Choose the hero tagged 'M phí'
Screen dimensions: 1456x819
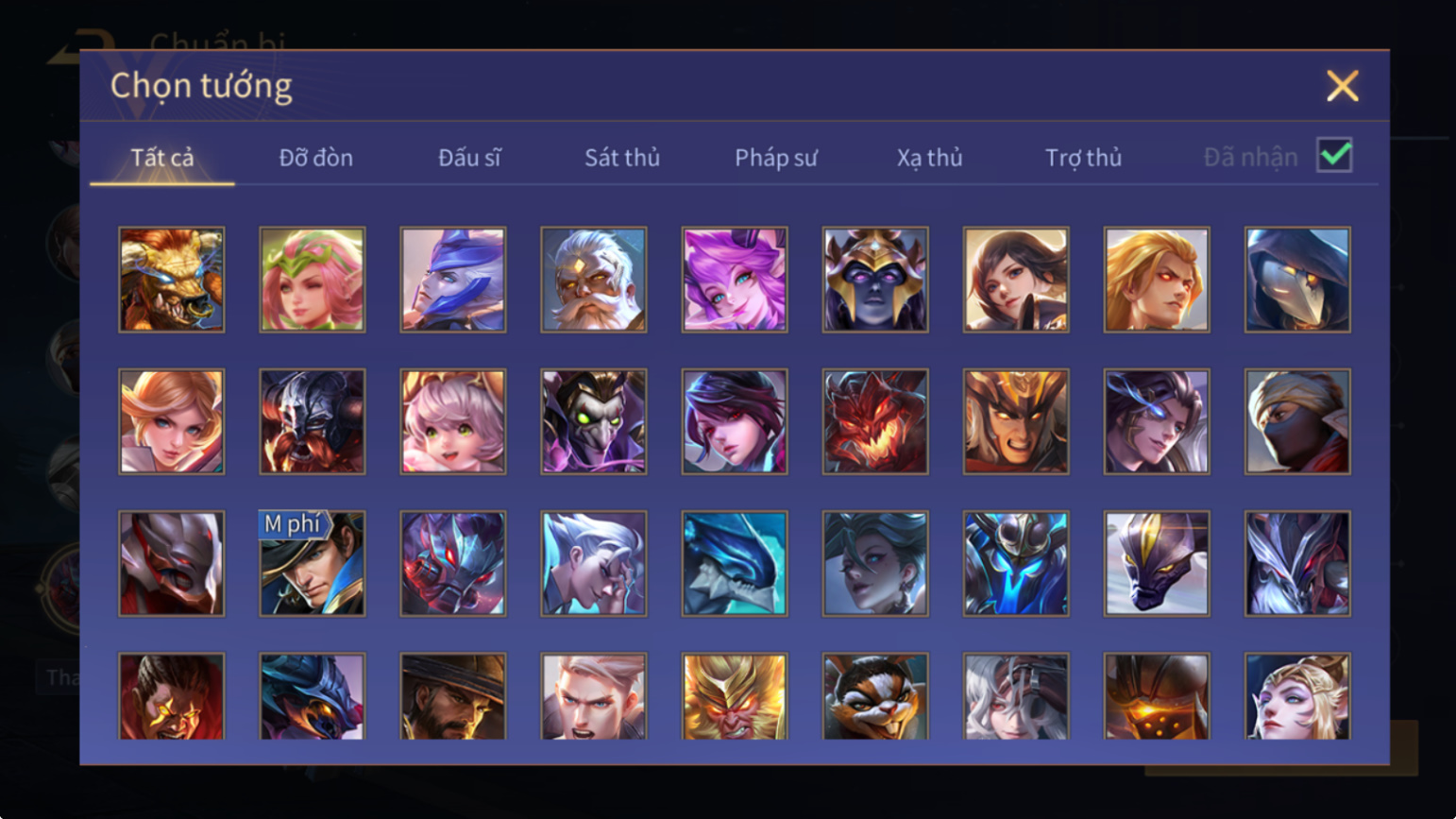pos(313,564)
